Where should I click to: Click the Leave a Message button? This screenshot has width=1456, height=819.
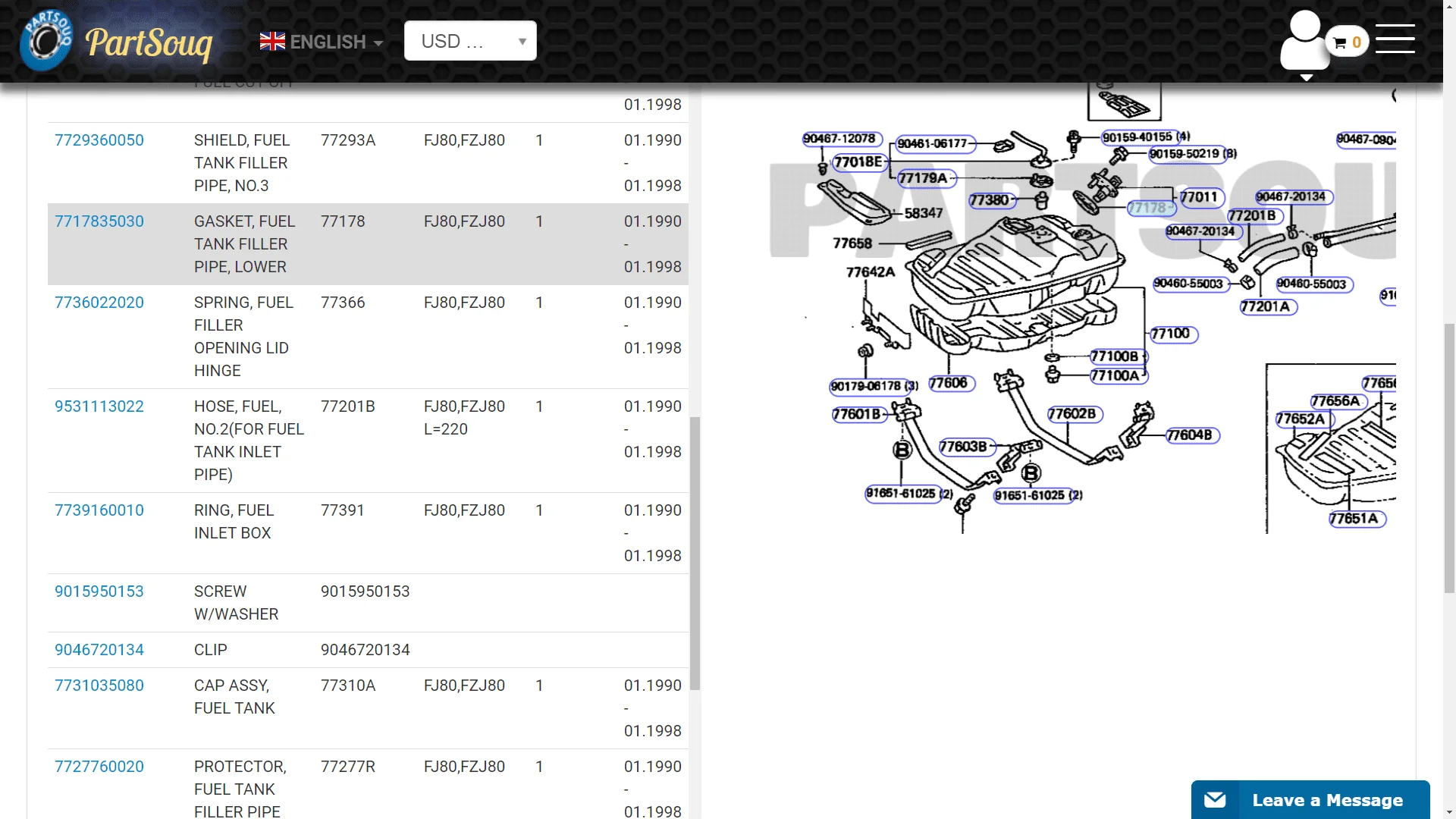point(1310,799)
